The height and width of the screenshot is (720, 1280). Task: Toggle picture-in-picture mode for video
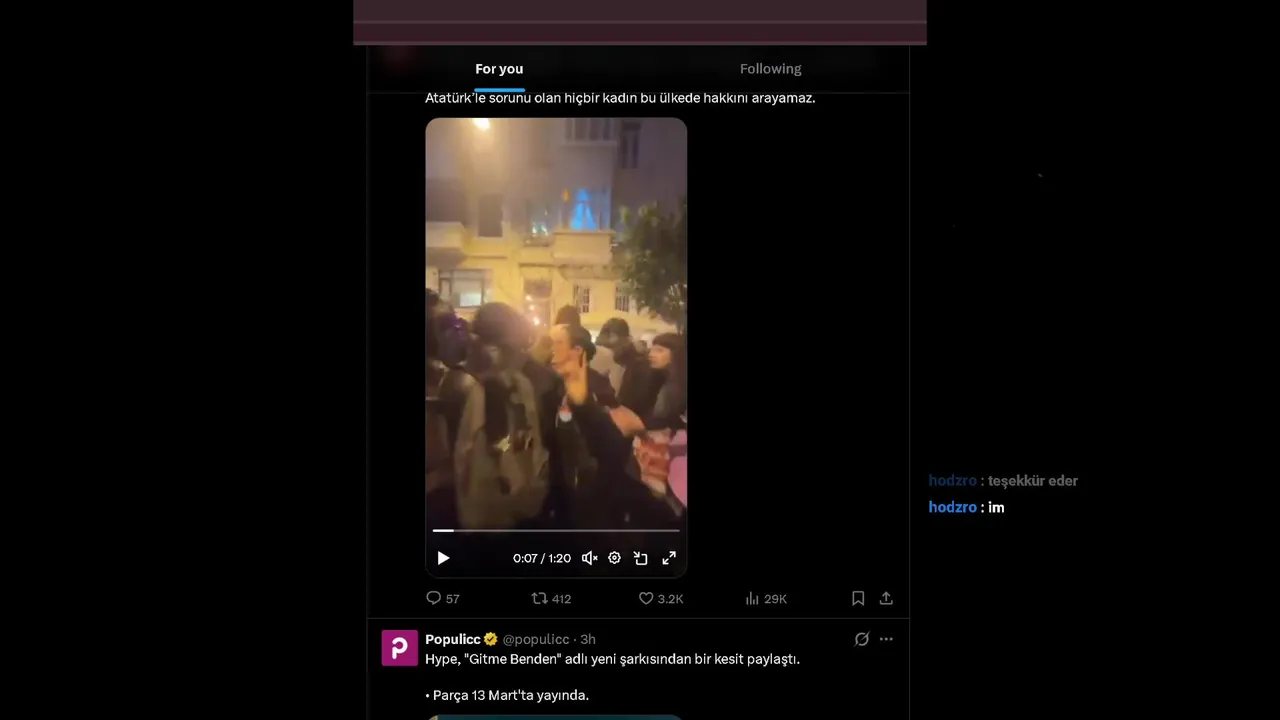(641, 558)
